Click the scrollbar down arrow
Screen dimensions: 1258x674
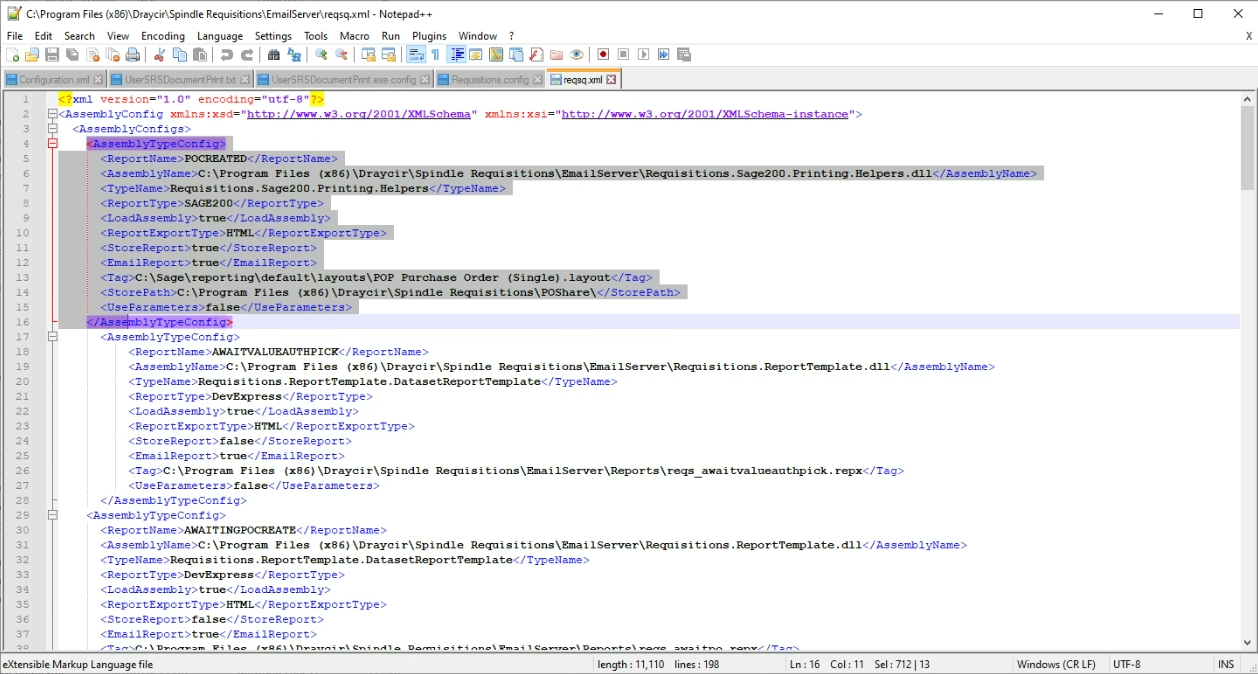tap(1247, 642)
